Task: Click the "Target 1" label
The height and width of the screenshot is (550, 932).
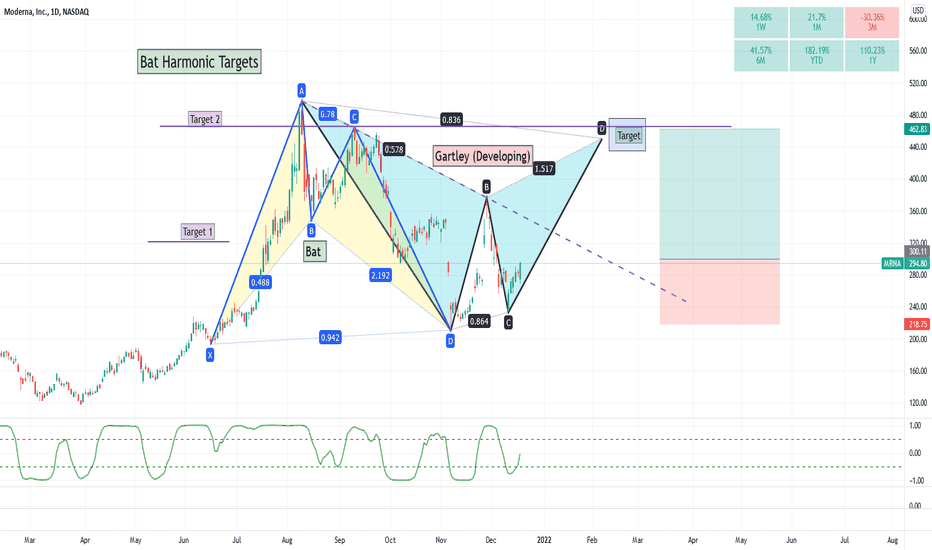Action: coord(198,231)
